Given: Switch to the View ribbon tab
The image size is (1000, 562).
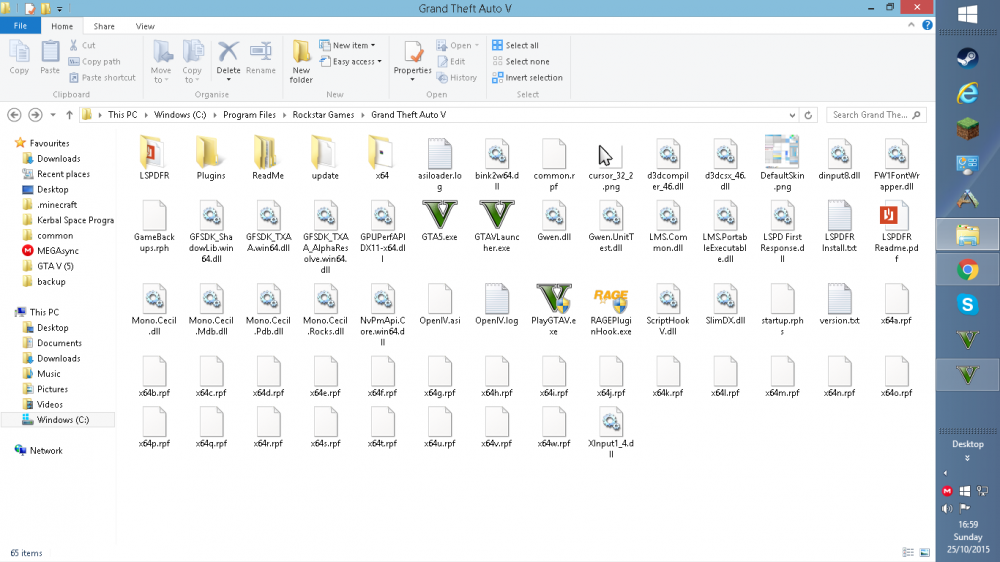Looking at the screenshot, I should [145, 26].
